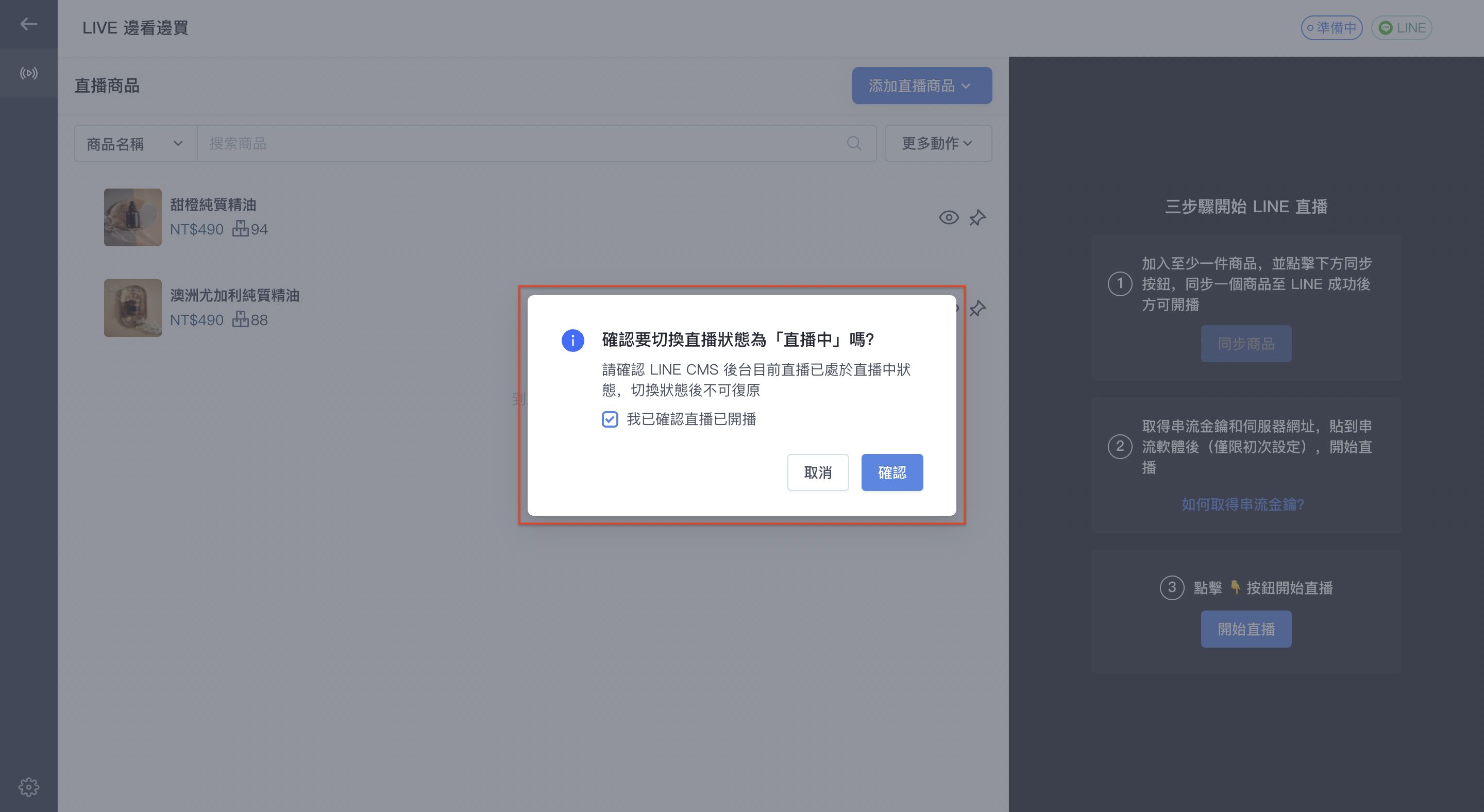Click the back arrow icon
1484x812 pixels.
(29, 24)
